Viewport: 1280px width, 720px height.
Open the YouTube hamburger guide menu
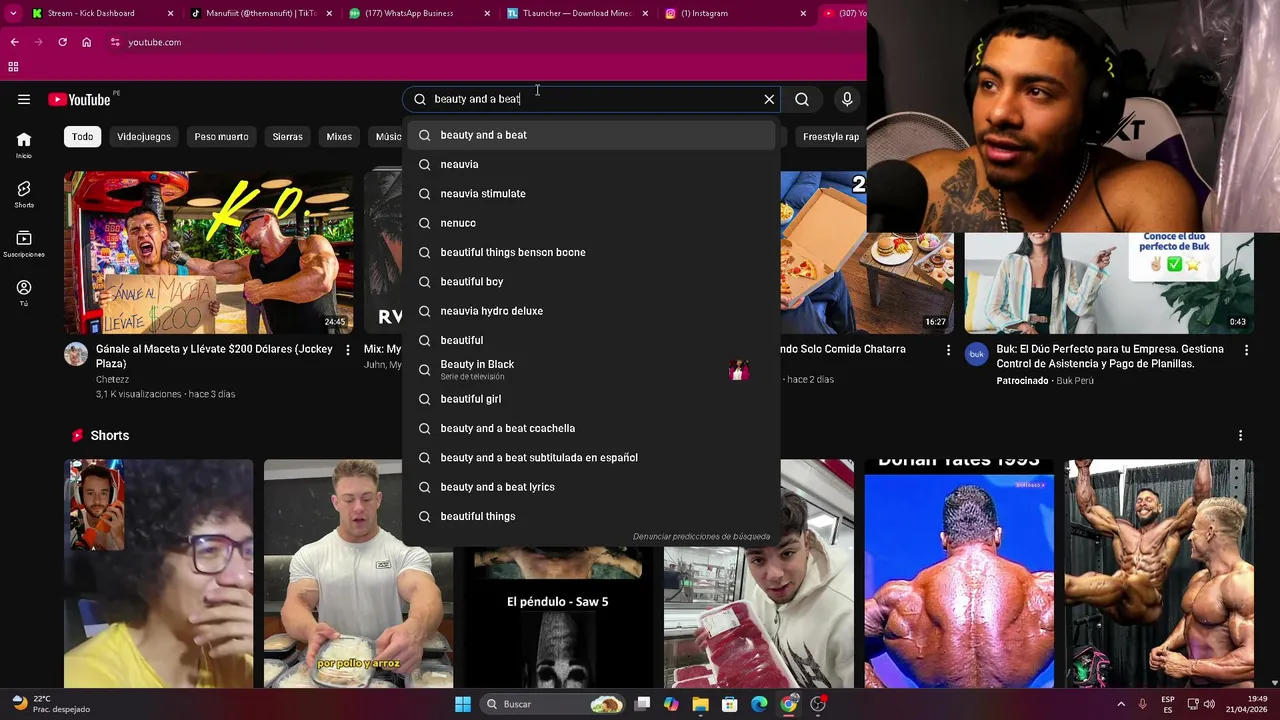pos(24,99)
